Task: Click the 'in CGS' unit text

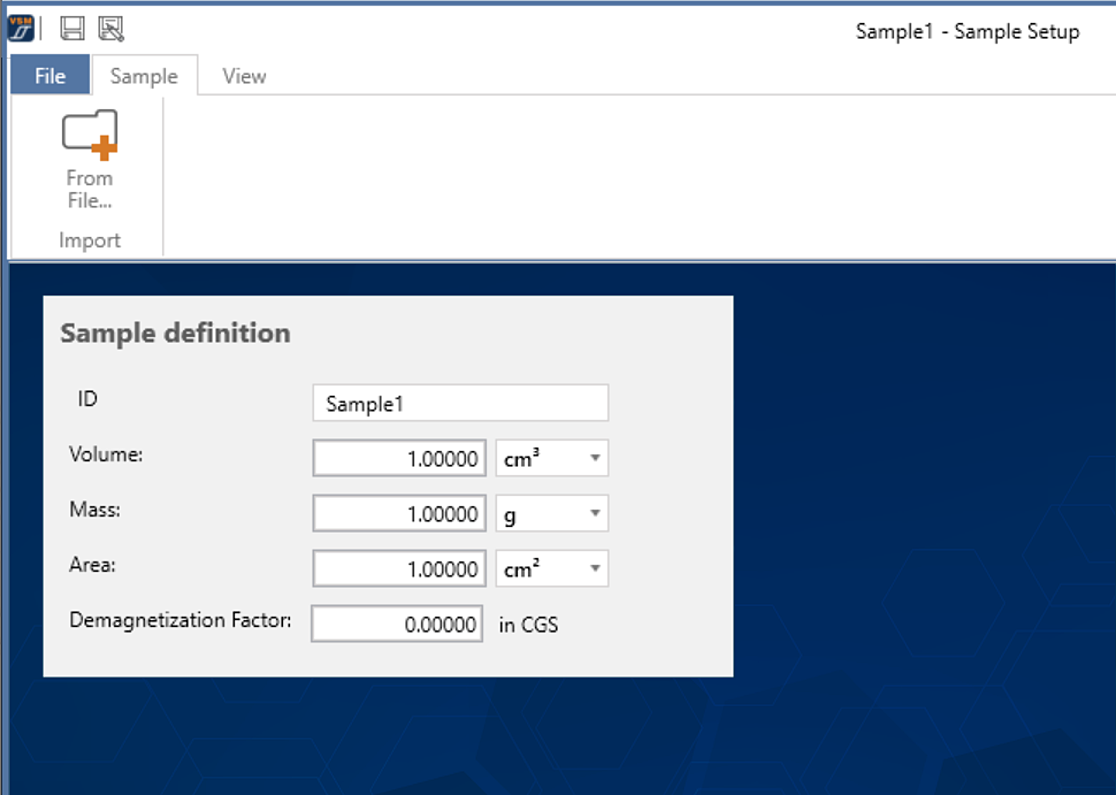Action: [528, 625]
